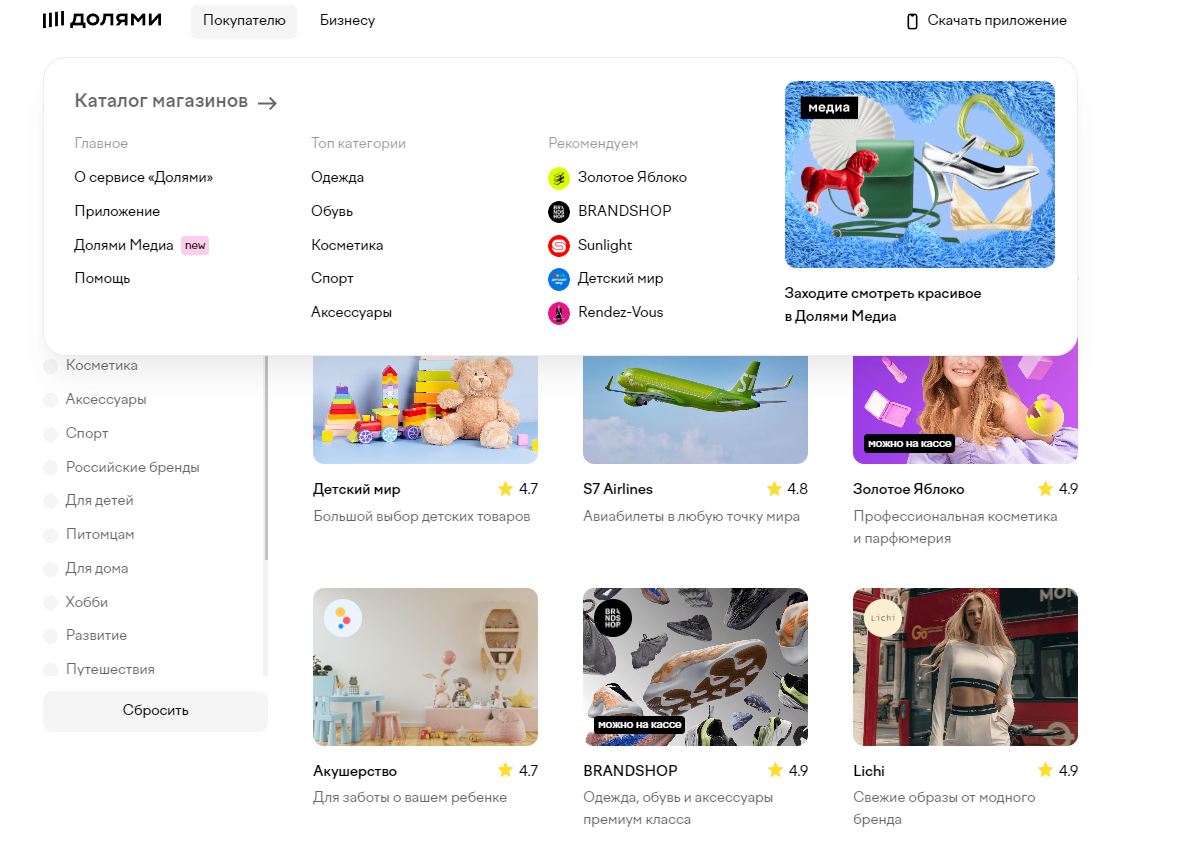Select the Косметика filter radio button

pos(50,366)
